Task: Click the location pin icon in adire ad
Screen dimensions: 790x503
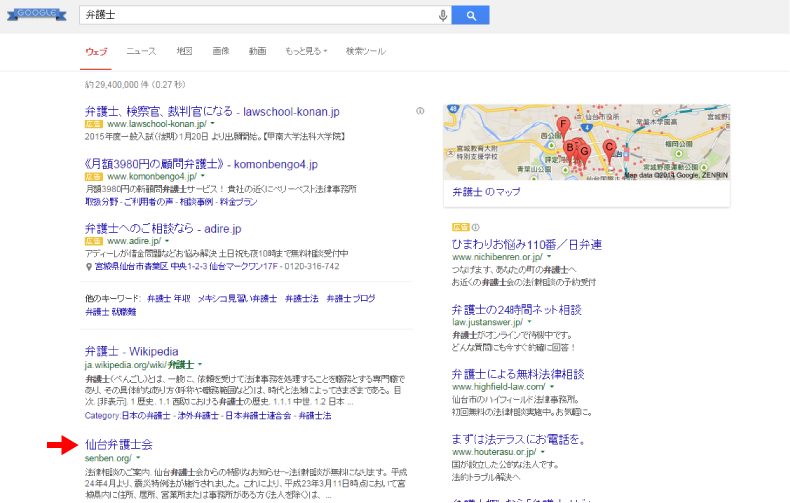Action: pos(89,267)
